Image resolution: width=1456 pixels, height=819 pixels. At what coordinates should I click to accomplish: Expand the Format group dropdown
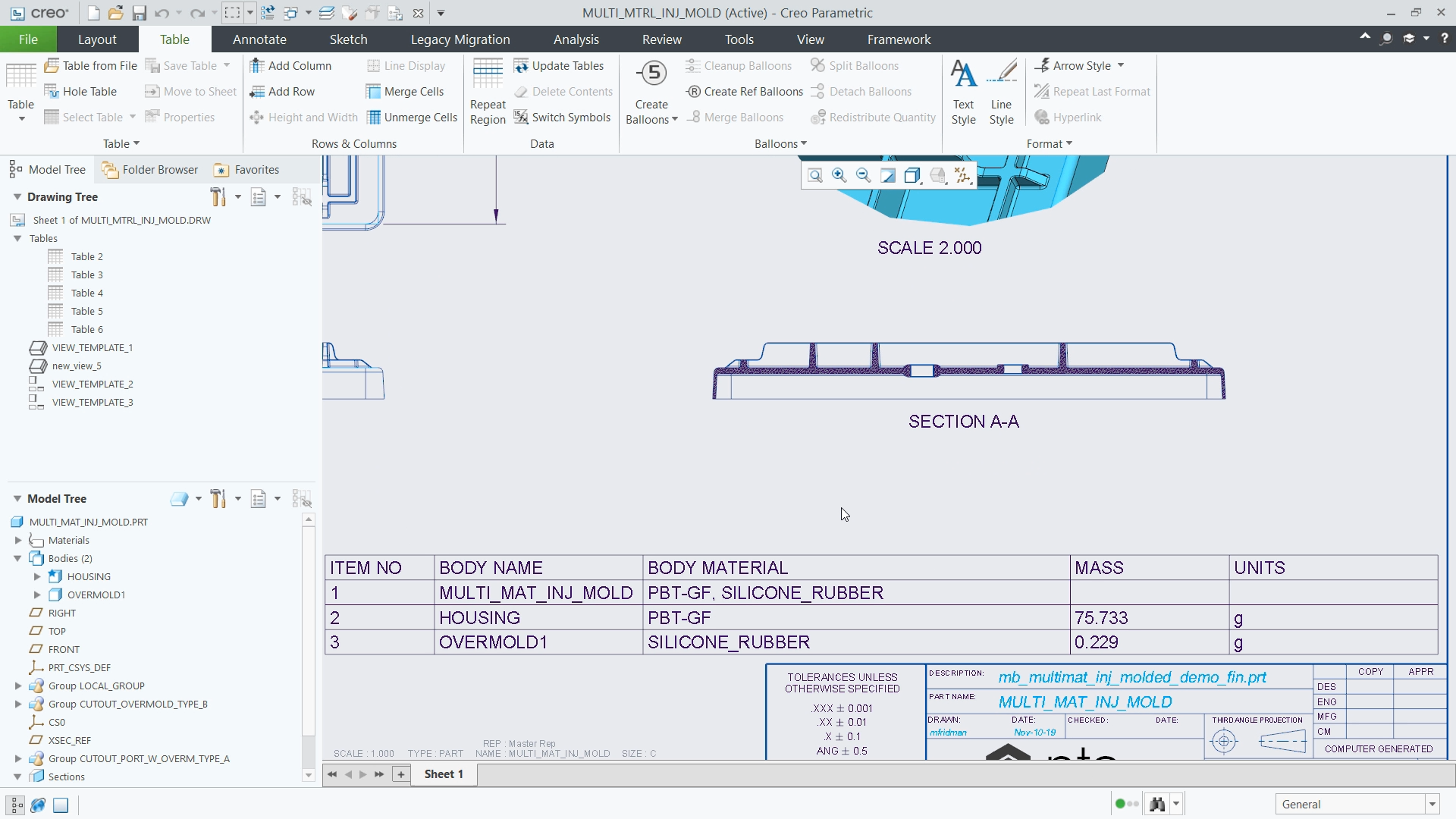(1050, 144)
